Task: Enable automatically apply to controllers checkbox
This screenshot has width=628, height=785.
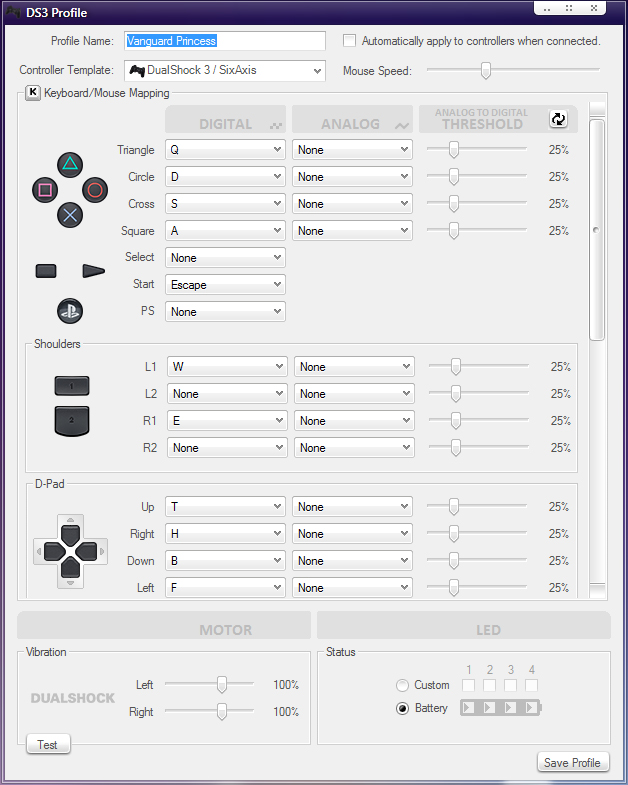Action: (350, 41)
